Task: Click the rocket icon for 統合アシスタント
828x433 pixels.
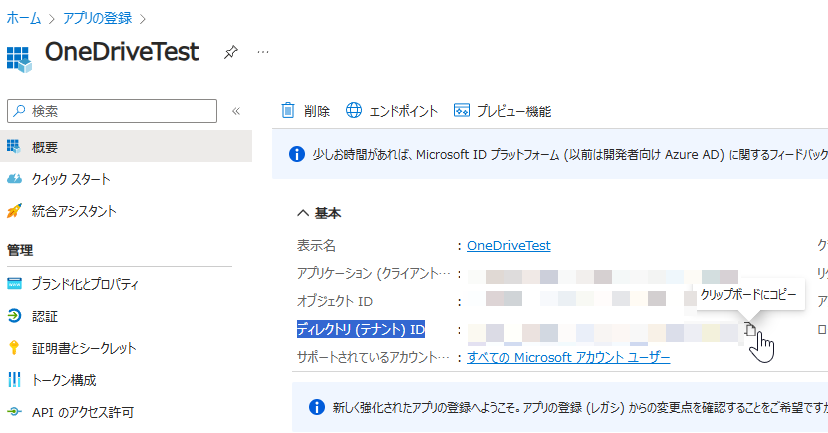Action: pos(14,211)
